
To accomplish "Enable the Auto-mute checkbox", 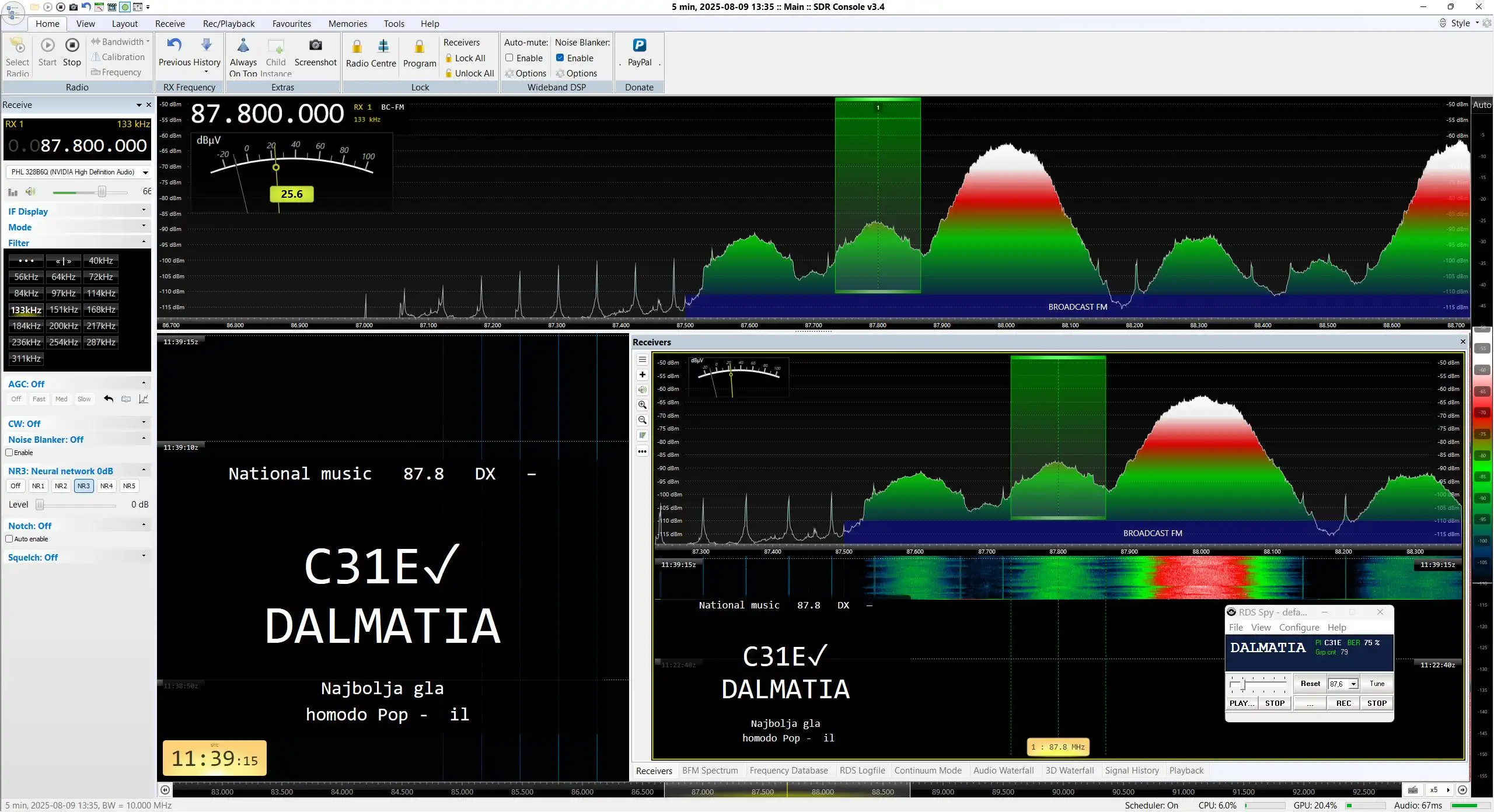I will pyautogui.click(x=509, y=58).
